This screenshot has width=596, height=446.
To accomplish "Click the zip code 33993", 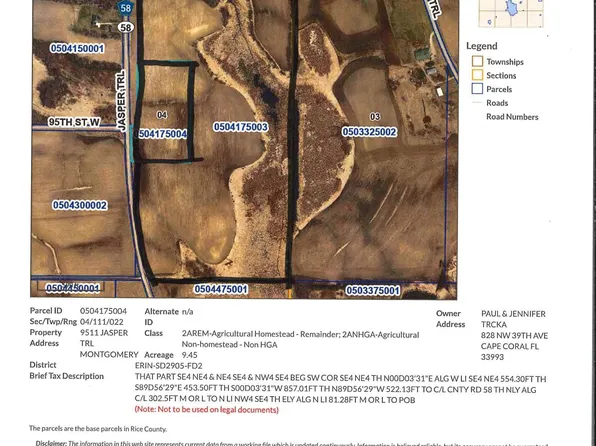I will pos(492,357).
